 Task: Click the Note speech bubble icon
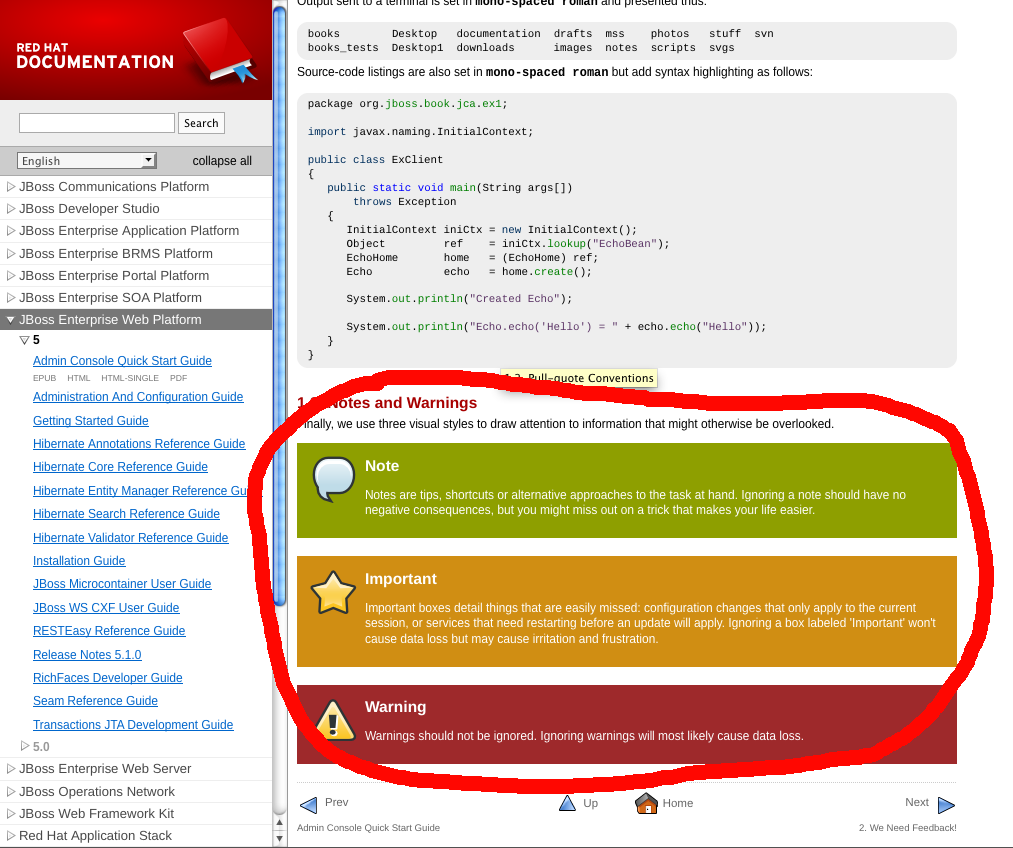point(333,479)
